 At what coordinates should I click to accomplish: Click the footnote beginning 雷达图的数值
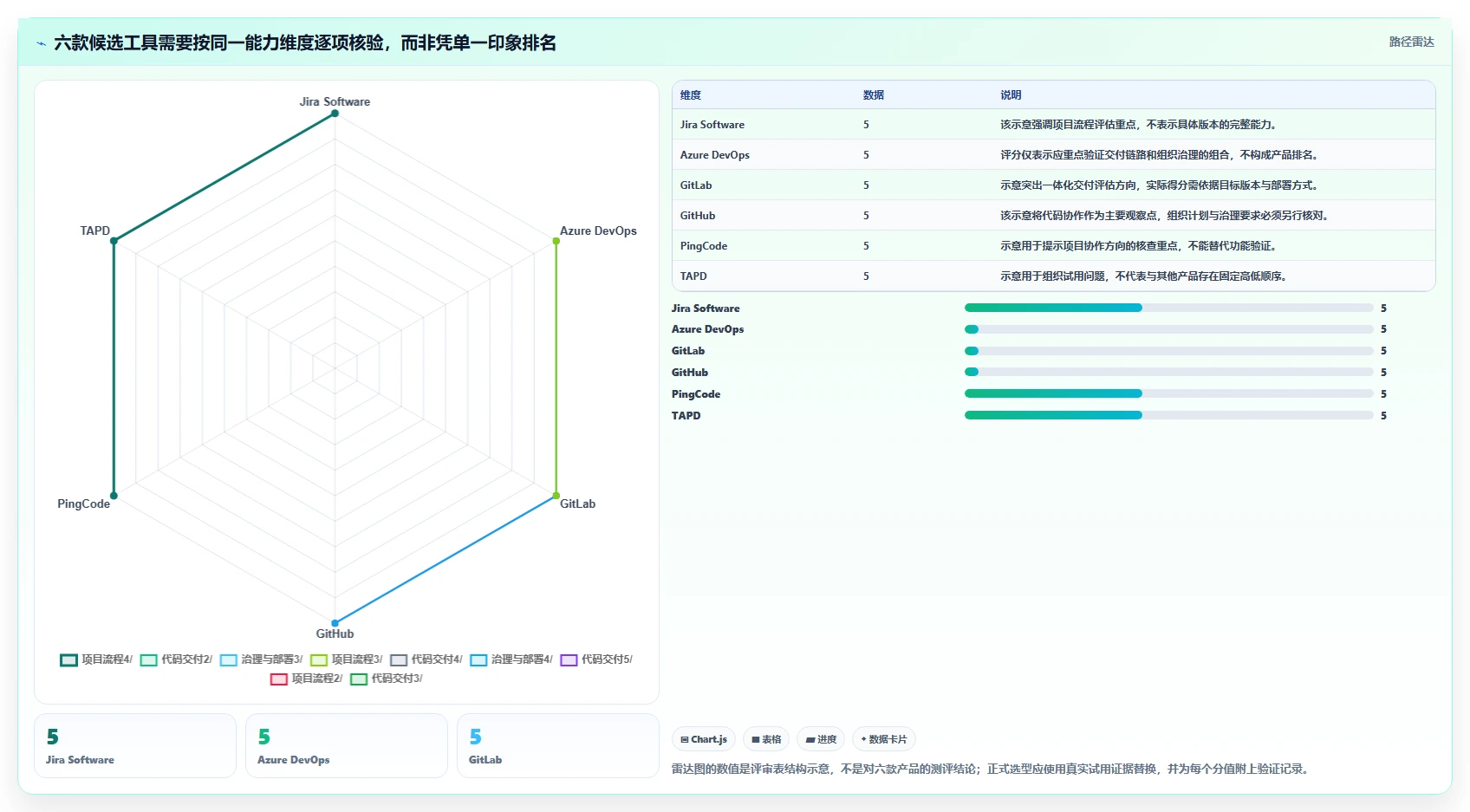(992, 769)
